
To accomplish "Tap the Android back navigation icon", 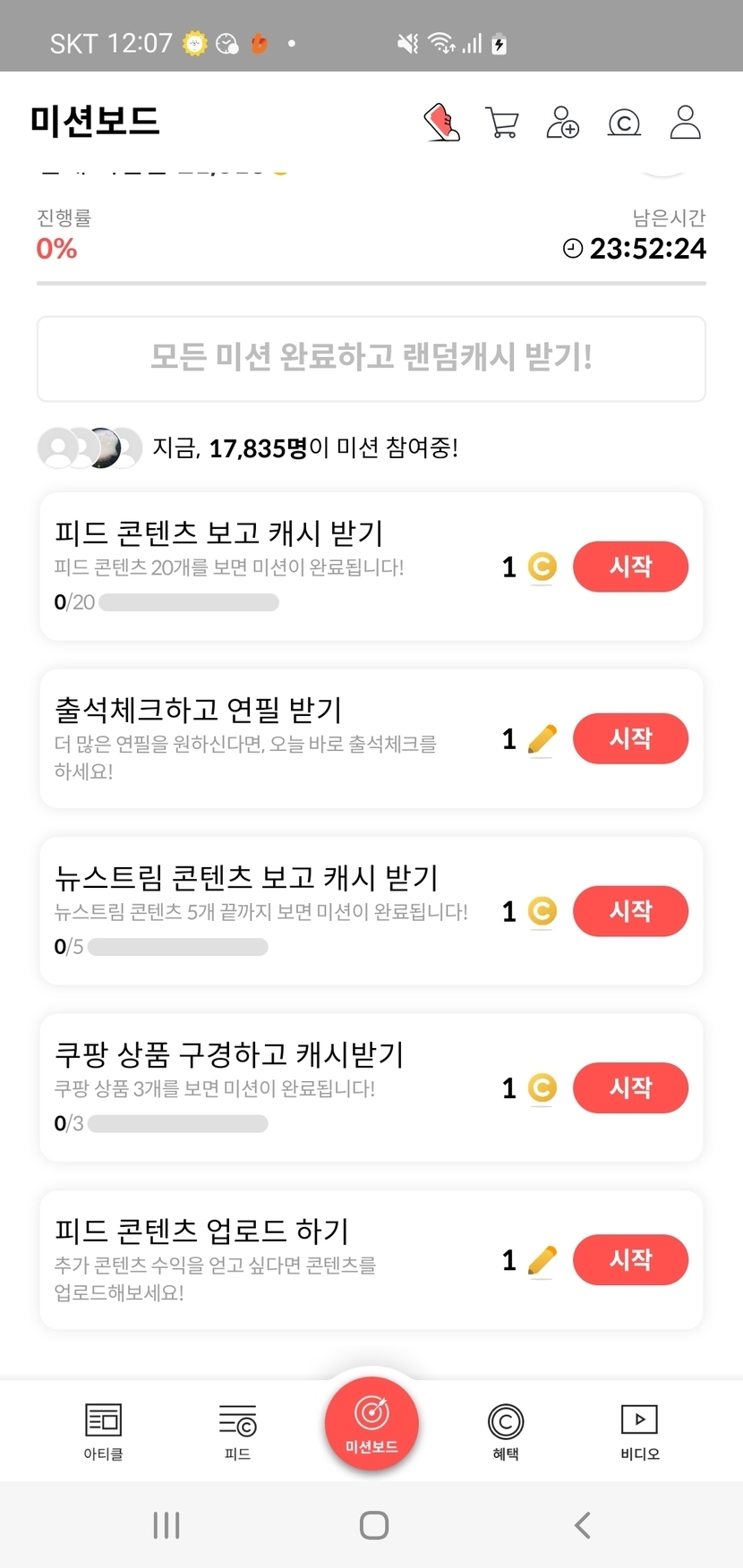I will 583,1525.
